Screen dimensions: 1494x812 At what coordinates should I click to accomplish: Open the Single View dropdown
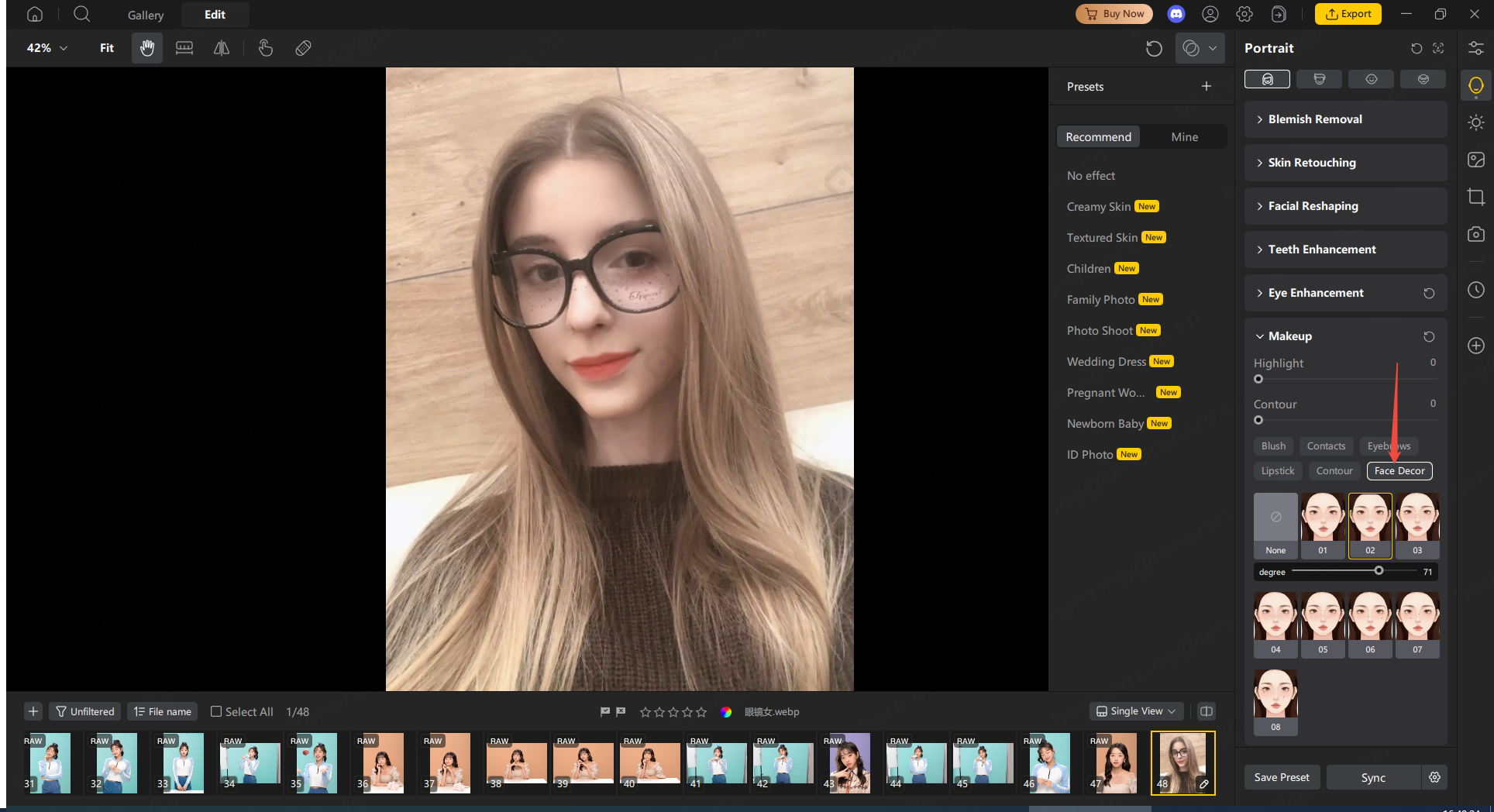point(1137,711)
